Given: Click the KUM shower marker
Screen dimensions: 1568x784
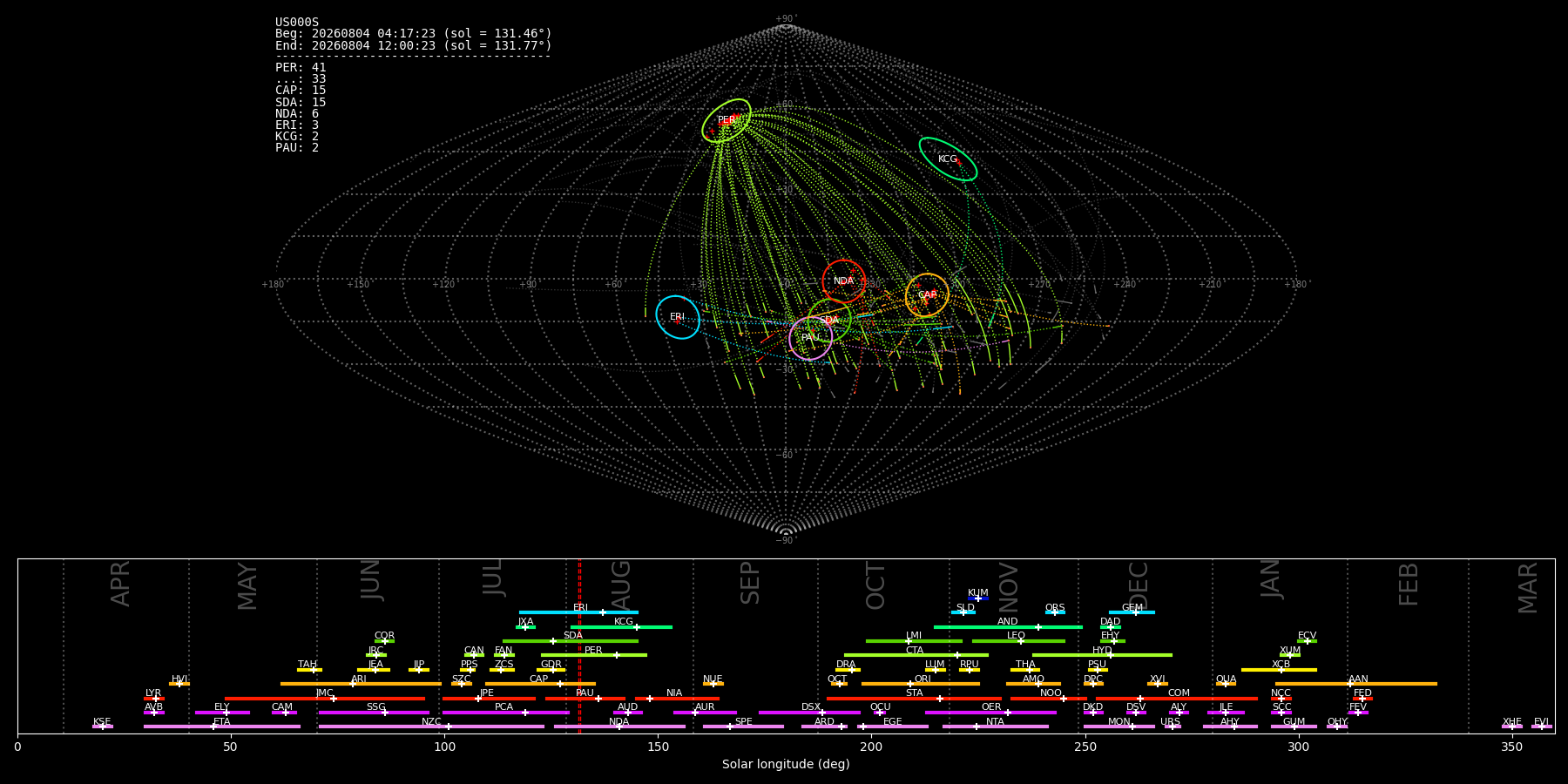Looking at the screenshot, I should point(978,598).
